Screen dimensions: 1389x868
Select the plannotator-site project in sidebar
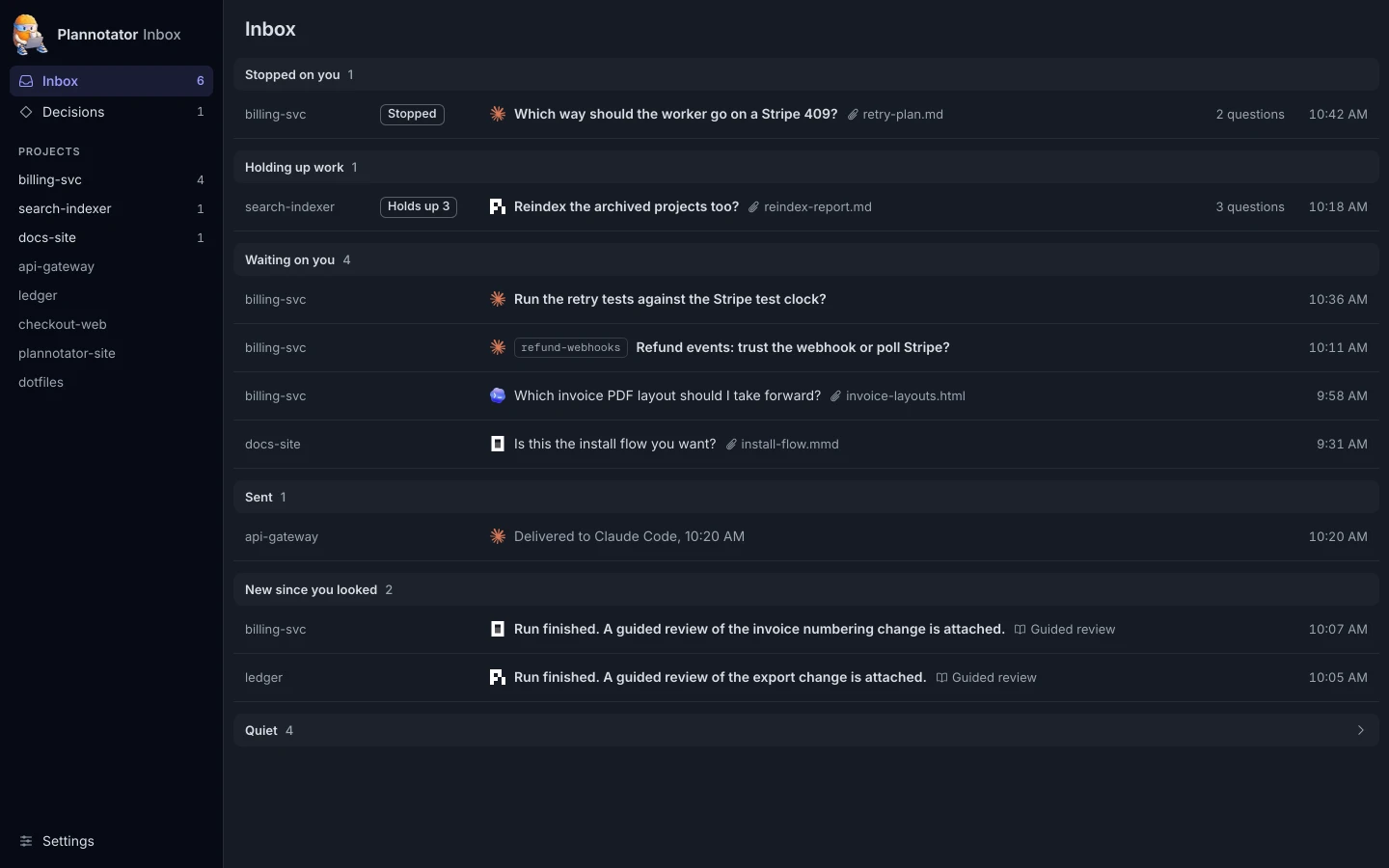pyautogui.click(x=111, y=353)
